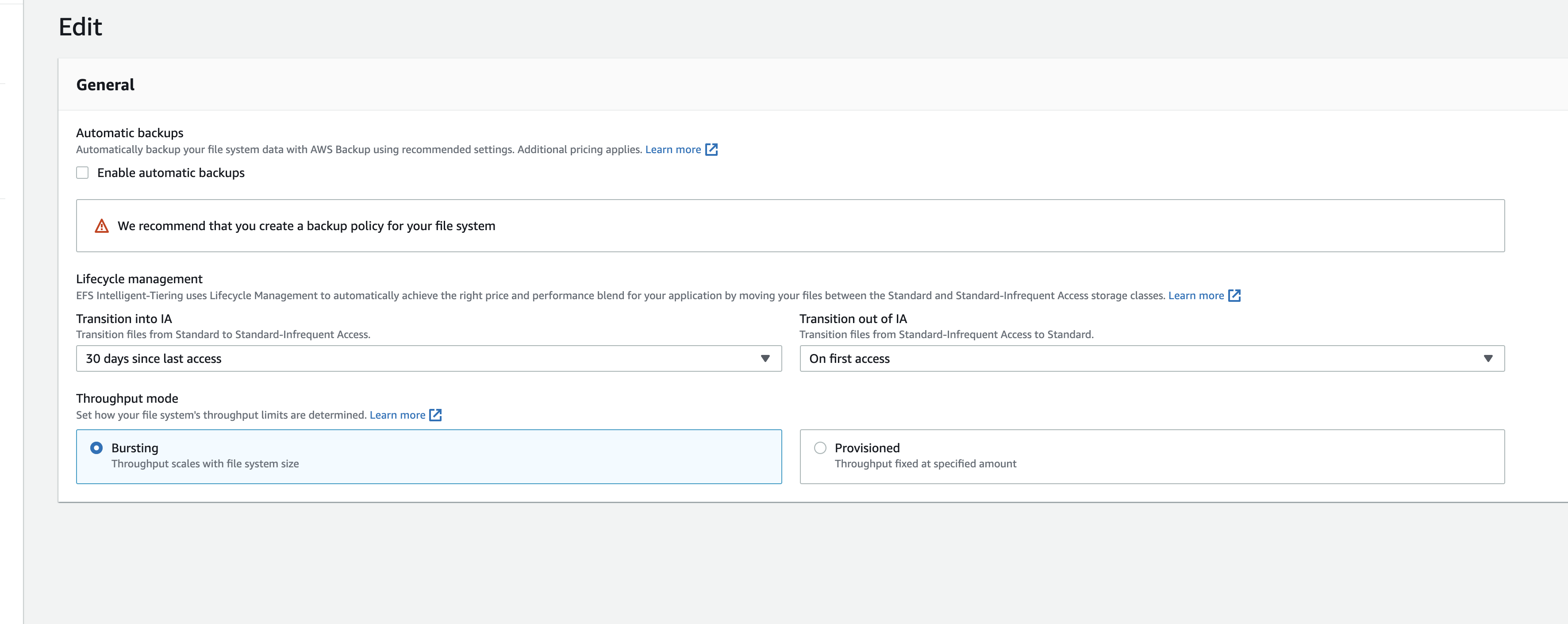This screenshot has height=624, width=1568.
Task: Open Learn more for automatic backups
Action: (673, 149)
